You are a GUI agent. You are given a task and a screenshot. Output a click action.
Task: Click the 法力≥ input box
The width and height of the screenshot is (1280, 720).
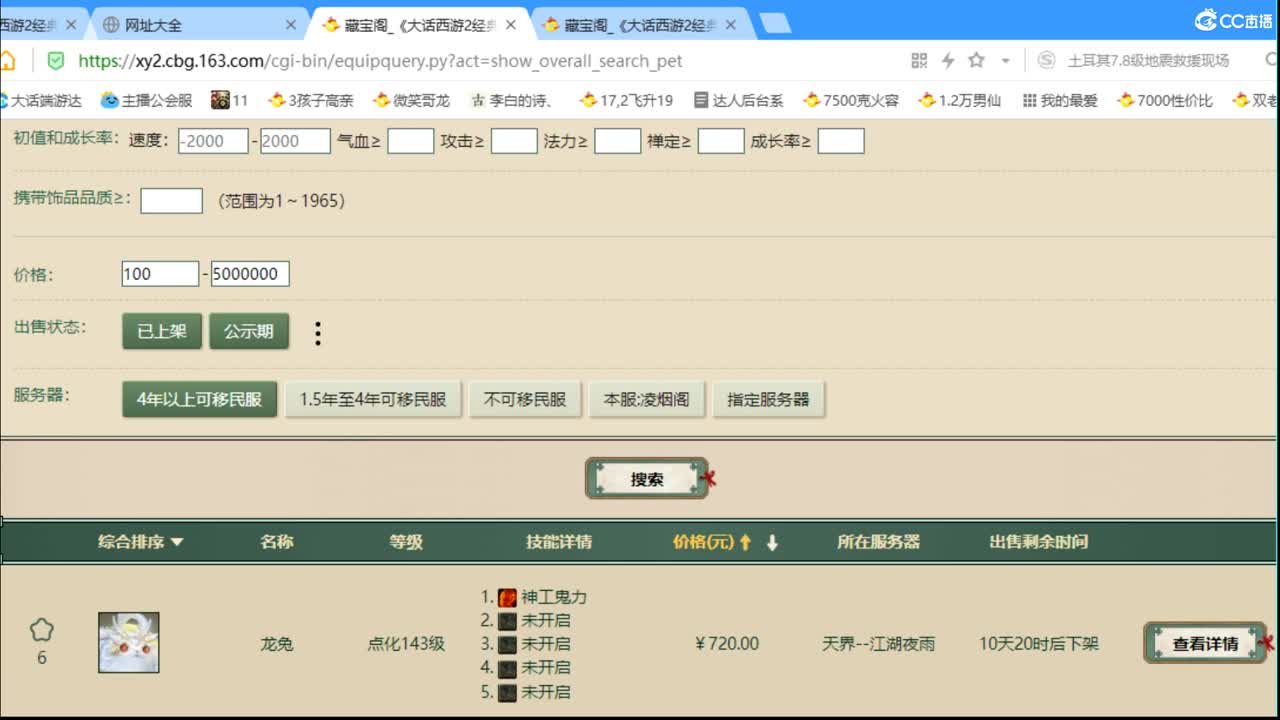[617, 141]
